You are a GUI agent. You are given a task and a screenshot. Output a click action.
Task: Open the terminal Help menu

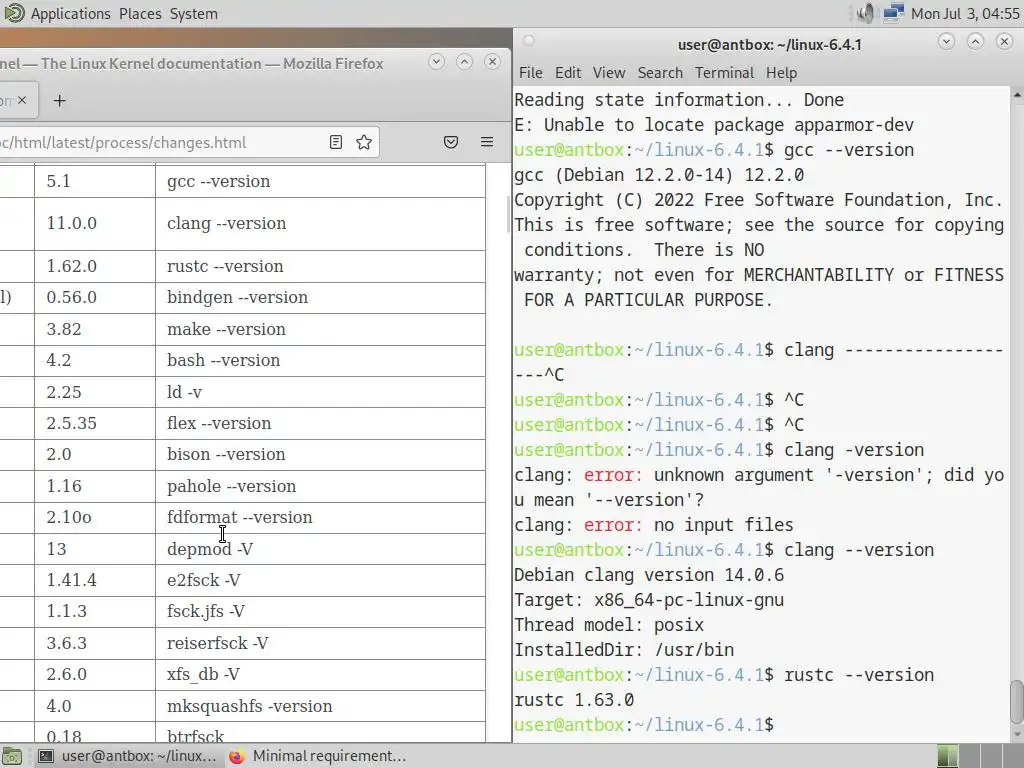(781, 72)
